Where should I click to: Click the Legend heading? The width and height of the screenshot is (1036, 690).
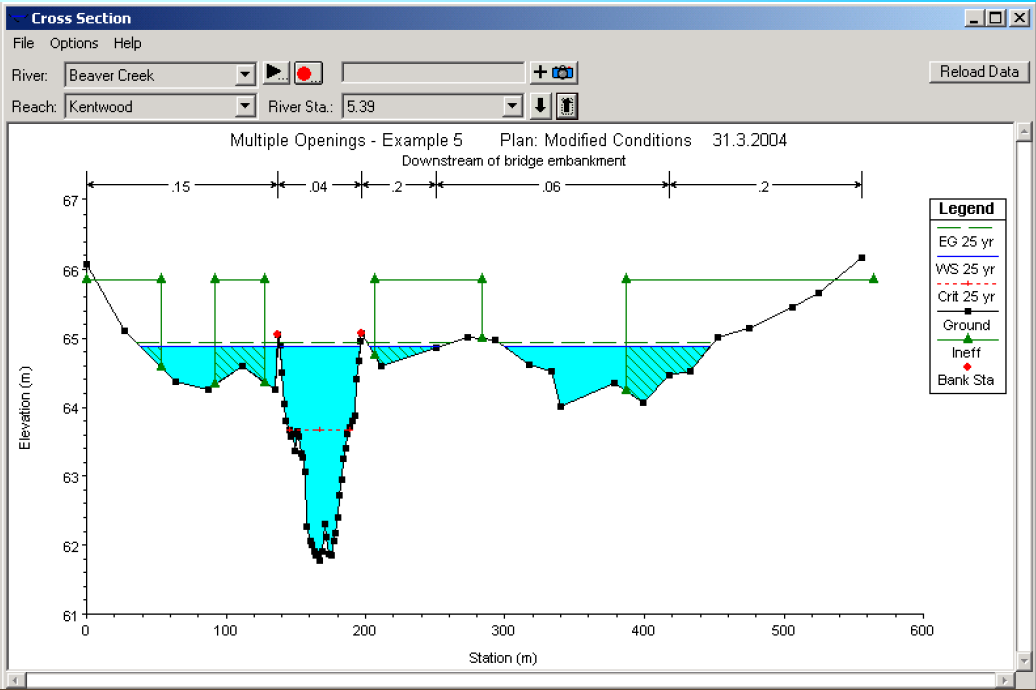click(967, 209)
